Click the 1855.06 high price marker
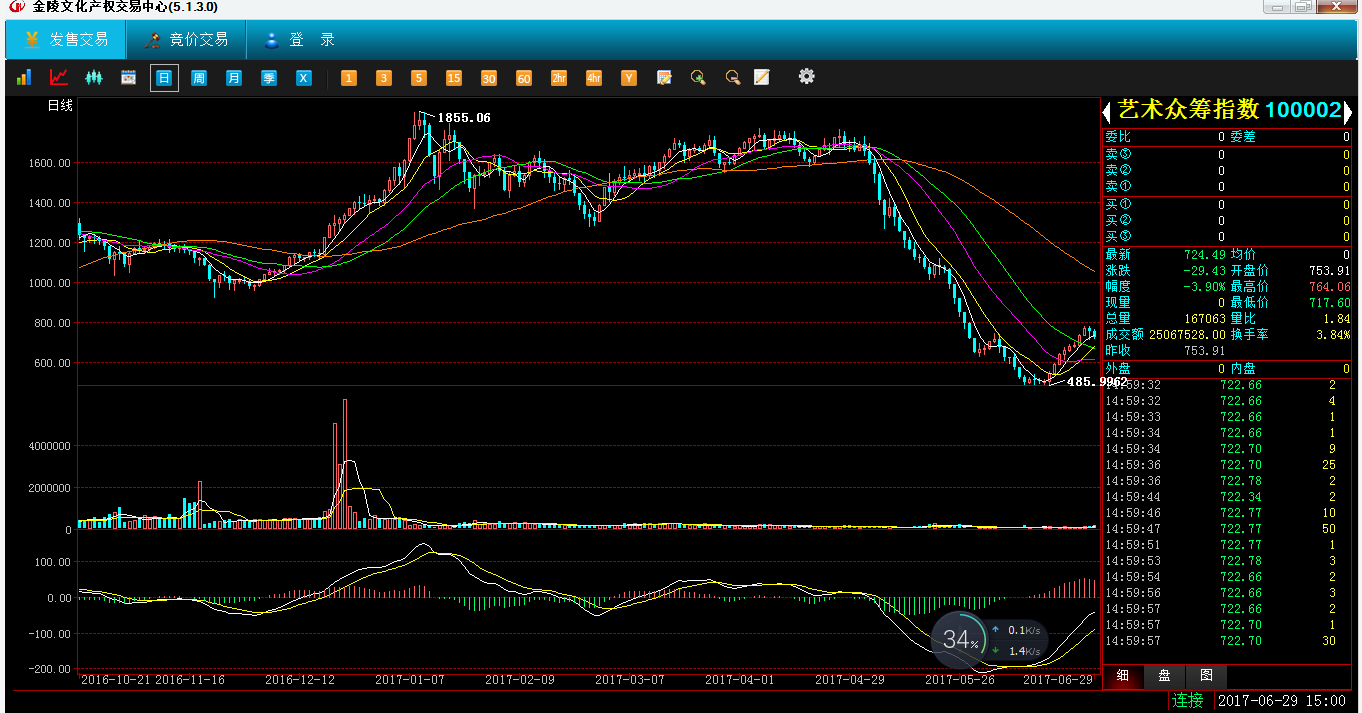 tap(464, 118)
